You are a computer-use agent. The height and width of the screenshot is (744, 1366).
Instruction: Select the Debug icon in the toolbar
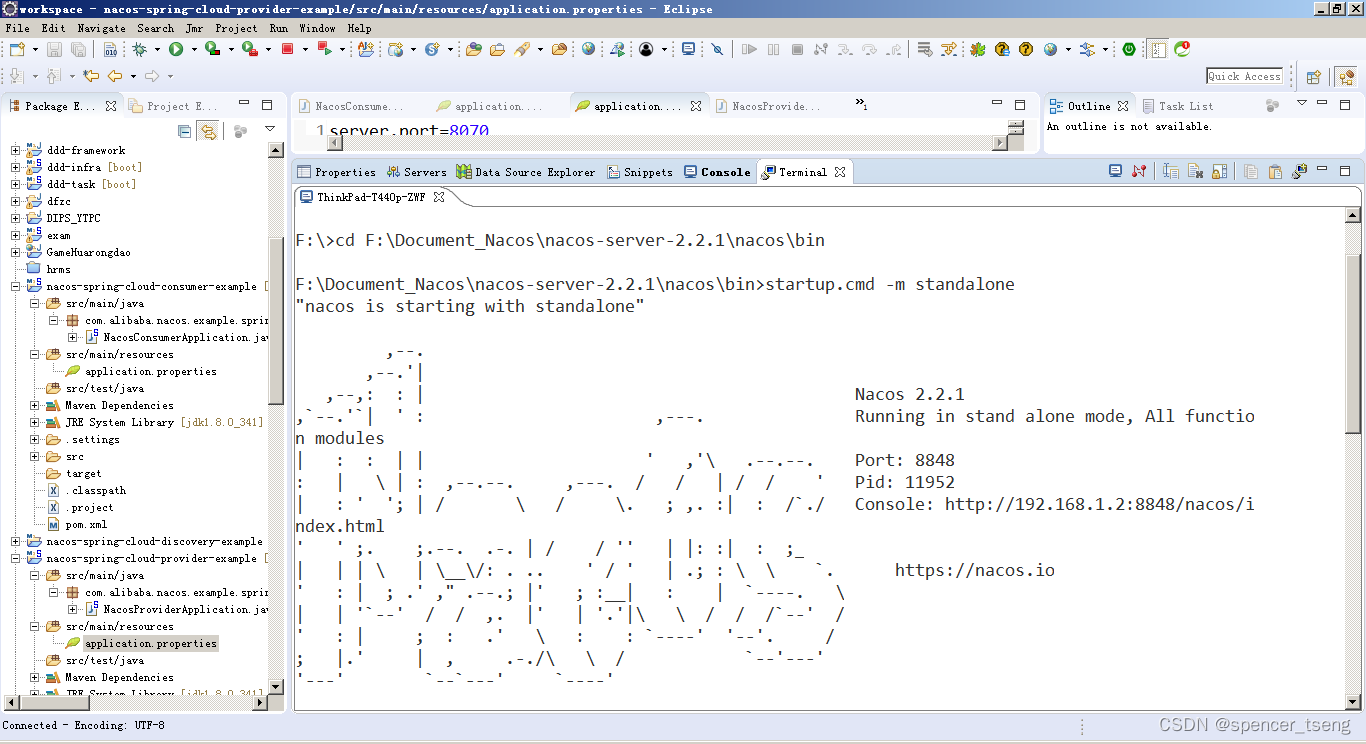(x=140, y=48)
